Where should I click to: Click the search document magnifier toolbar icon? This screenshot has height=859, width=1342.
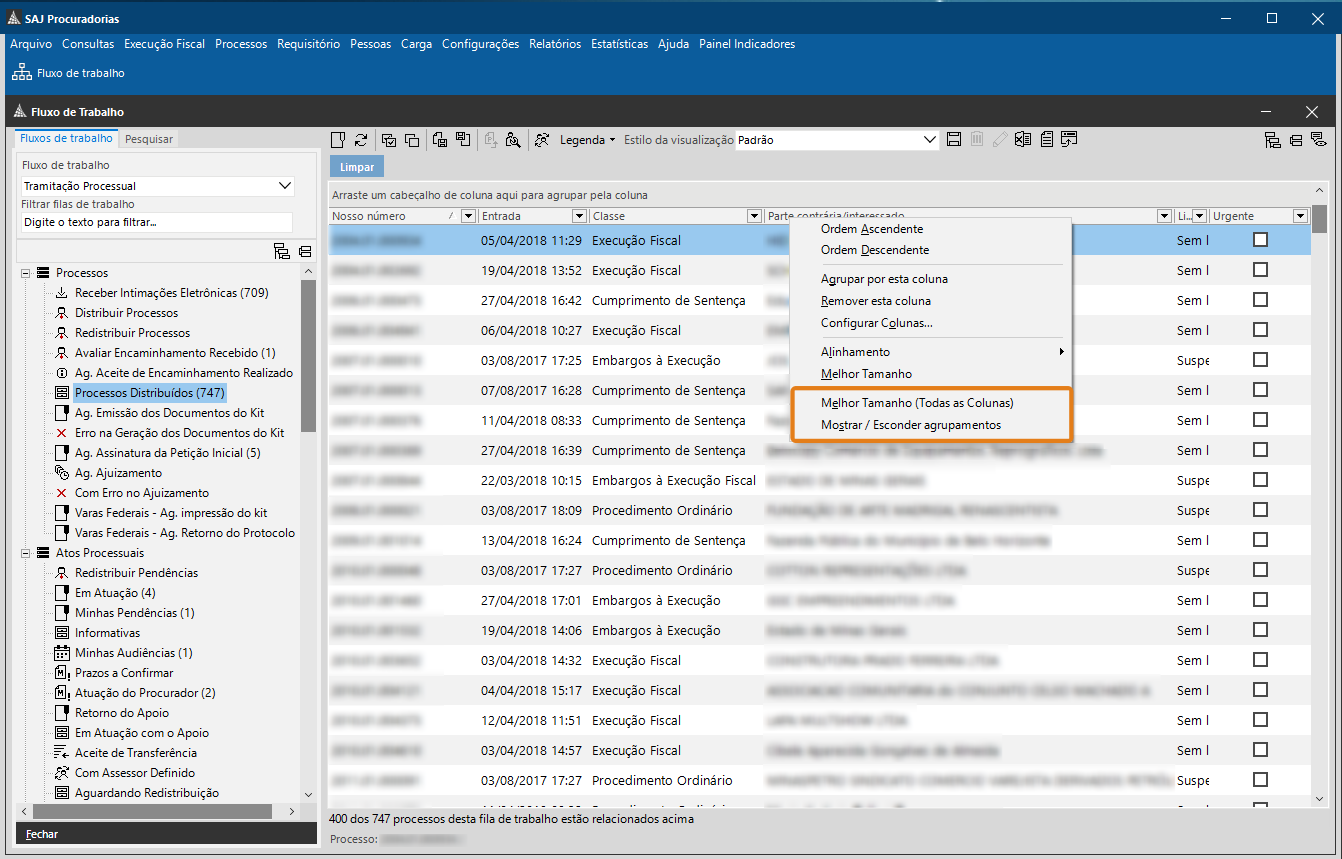[513, 140]
